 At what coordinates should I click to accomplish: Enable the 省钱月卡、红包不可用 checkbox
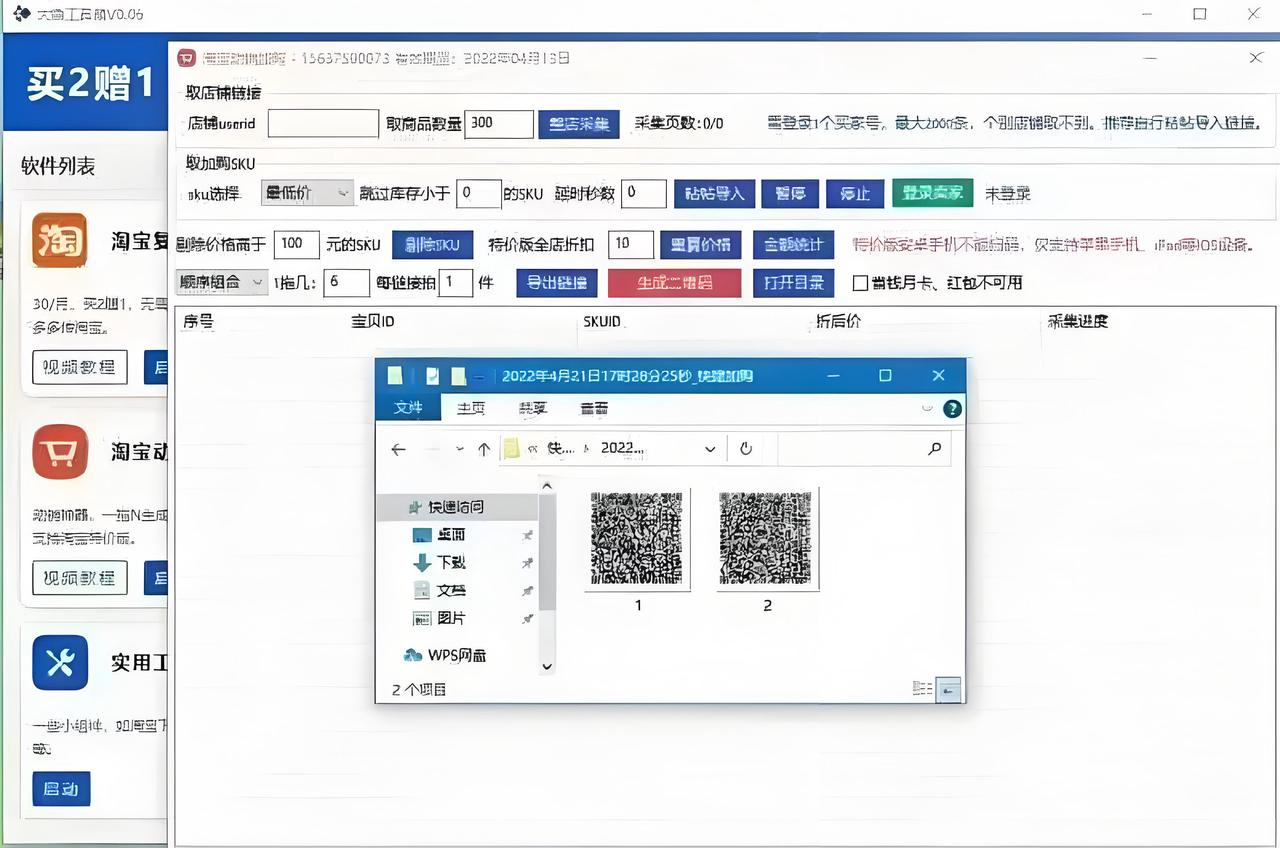[x=859, y=283]
